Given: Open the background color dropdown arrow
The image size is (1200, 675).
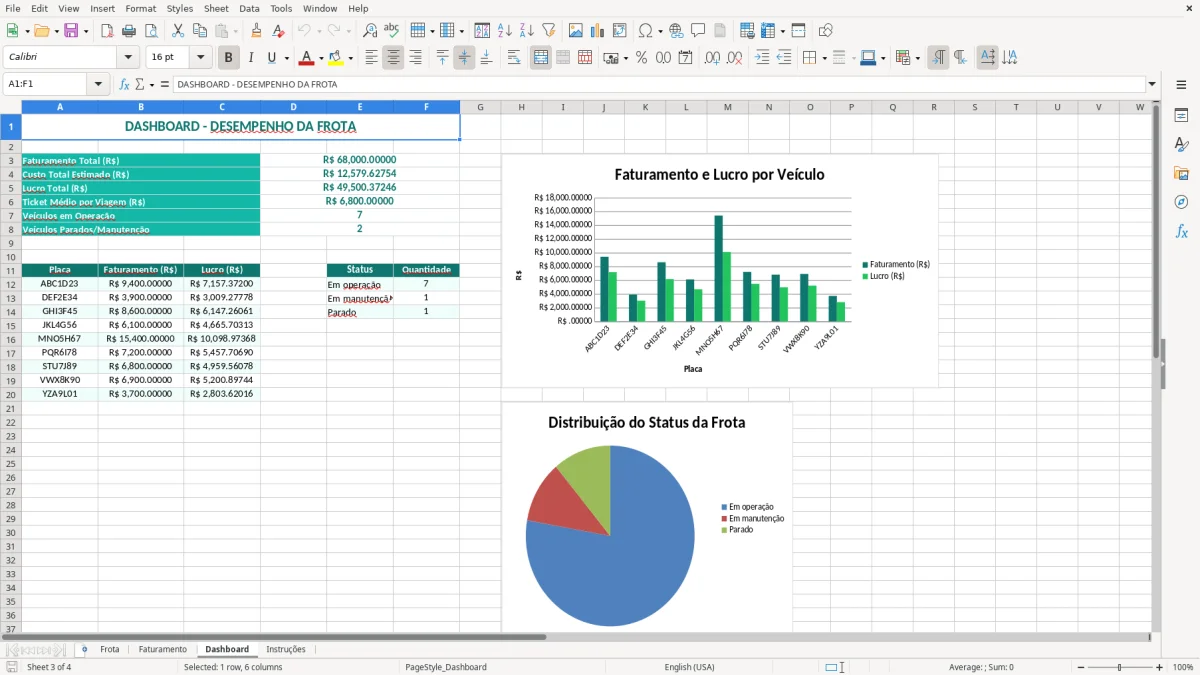Looking at the screenshot, I should click(350, 58).
